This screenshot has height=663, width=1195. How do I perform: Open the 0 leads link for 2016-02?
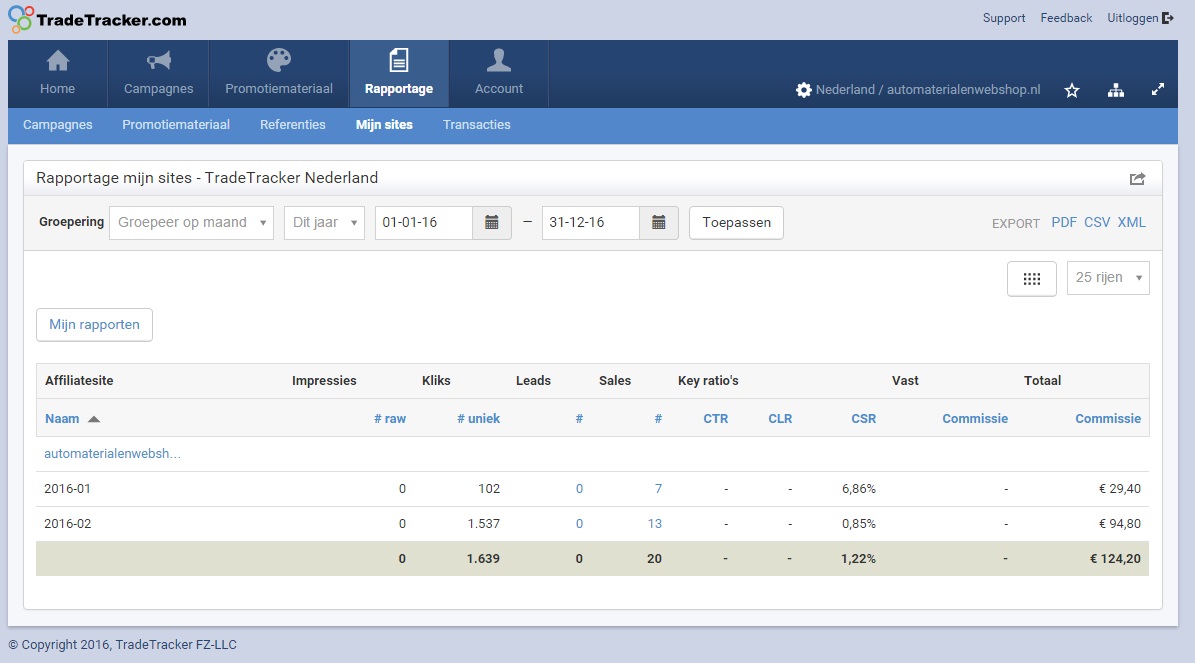(579, 524)
